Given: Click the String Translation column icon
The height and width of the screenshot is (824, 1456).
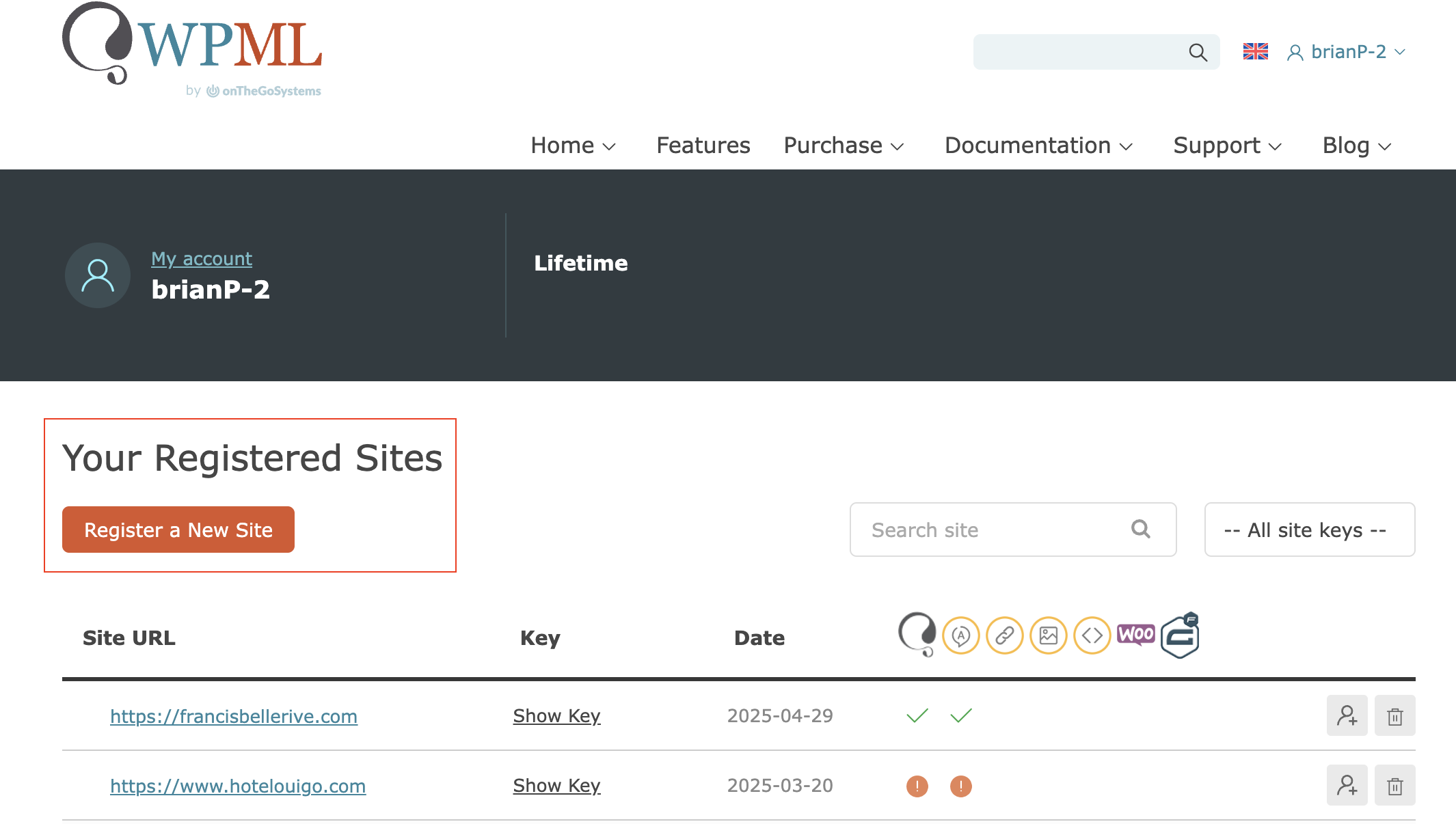Looking at the screenshot, I should pos(960,635).
